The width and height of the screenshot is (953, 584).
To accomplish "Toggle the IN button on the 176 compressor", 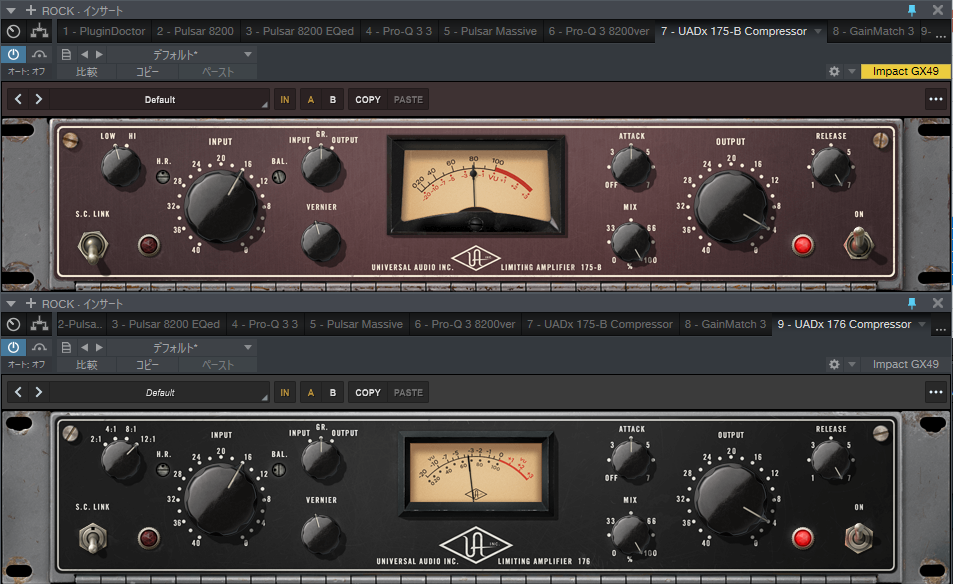I will (x=284, y=392).
